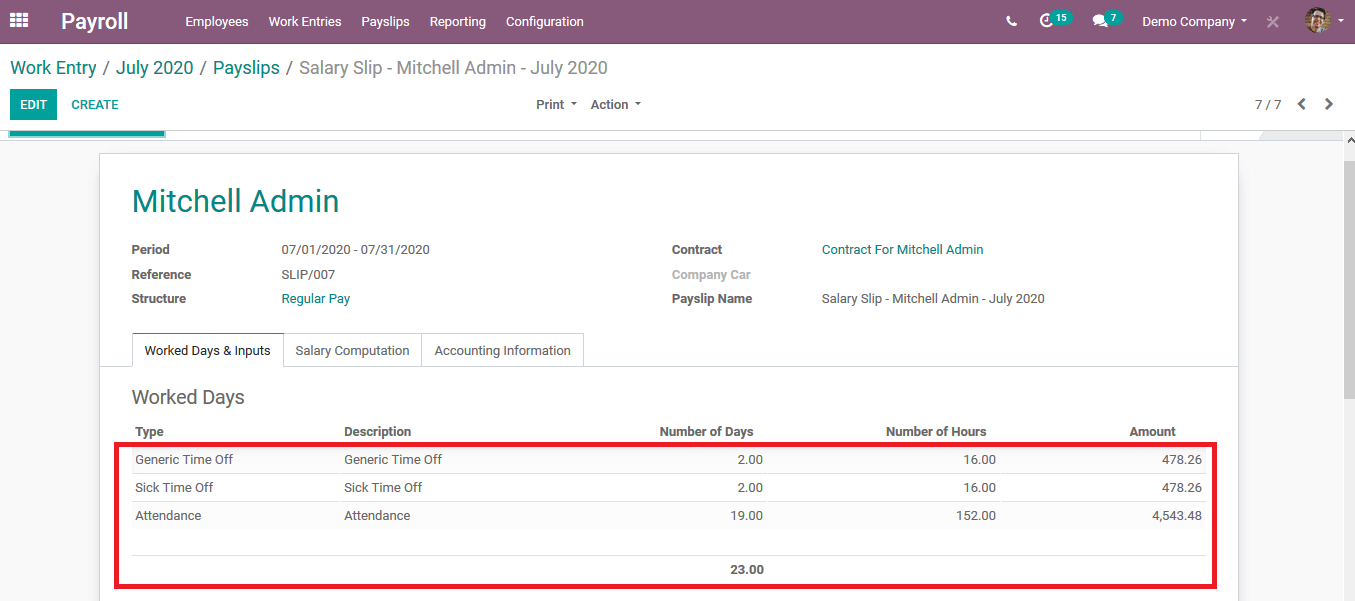Viewport: 1355px width, 601px height.
Task: Open the Employees menu
Action: 217,21
